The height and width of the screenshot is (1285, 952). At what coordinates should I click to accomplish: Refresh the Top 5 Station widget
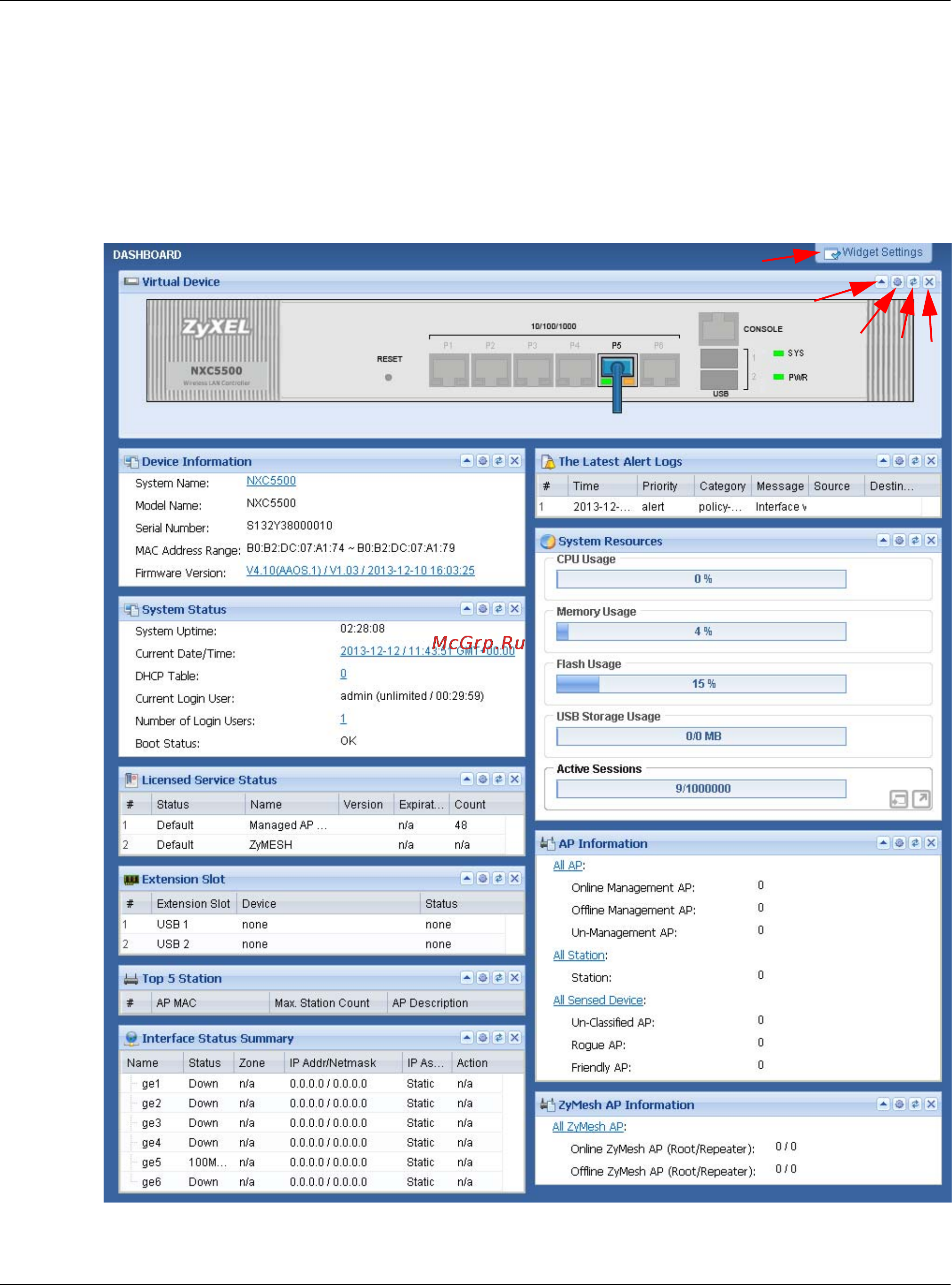pos(499,978)
